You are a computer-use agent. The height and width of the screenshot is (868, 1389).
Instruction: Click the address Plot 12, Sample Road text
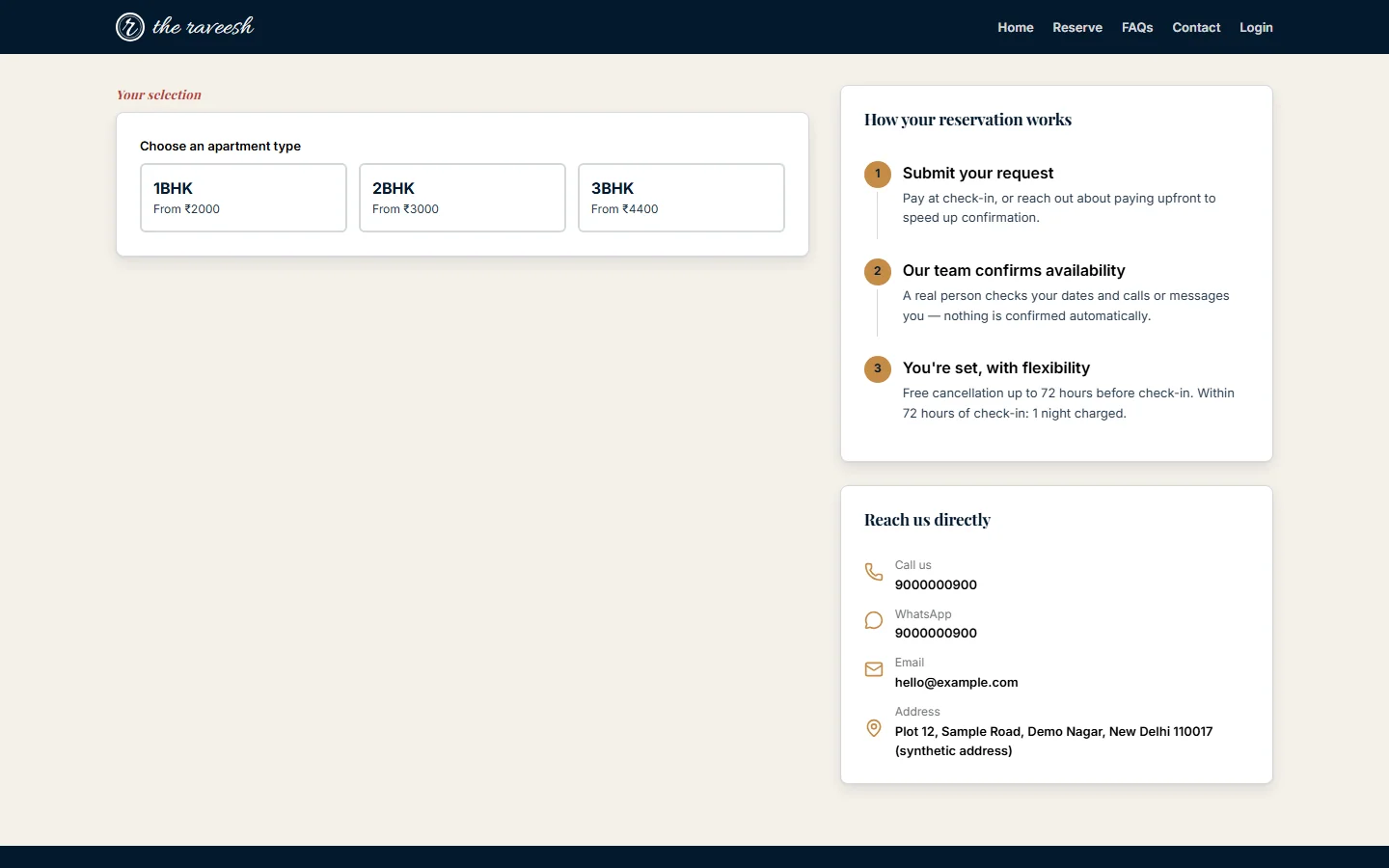pyautogui.click(x=1053, y=741)
